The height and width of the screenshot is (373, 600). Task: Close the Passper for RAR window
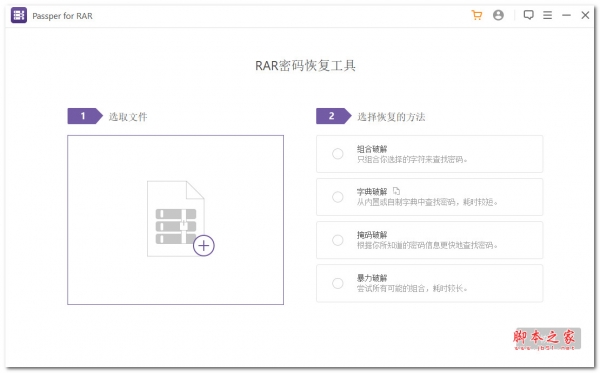click(x=585, y=15)
